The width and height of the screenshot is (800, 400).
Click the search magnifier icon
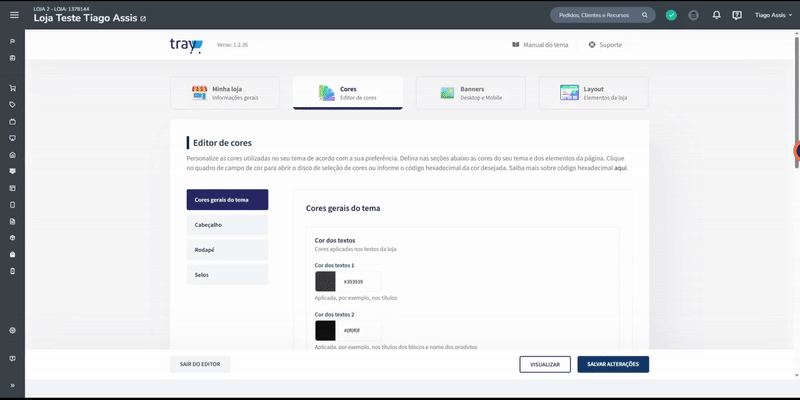pos(645,15)
